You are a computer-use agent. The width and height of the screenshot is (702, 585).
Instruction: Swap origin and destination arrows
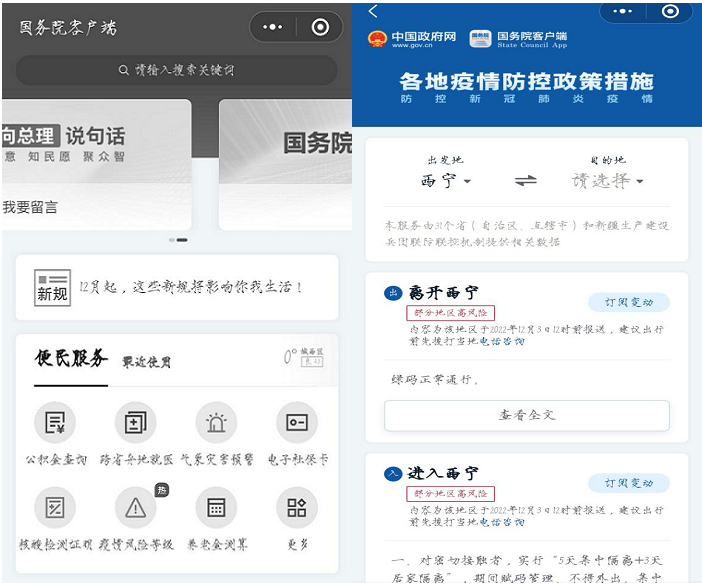pyautogui.click(x=526, y=181)
